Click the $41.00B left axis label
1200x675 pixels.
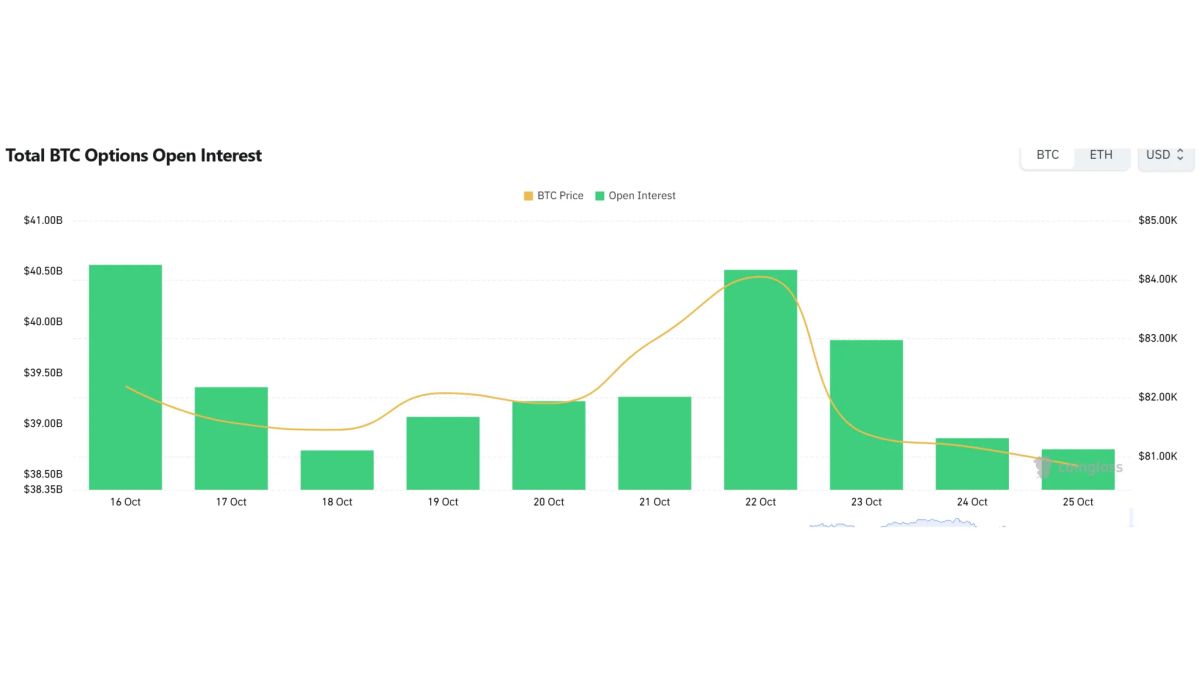pos(43,220)
